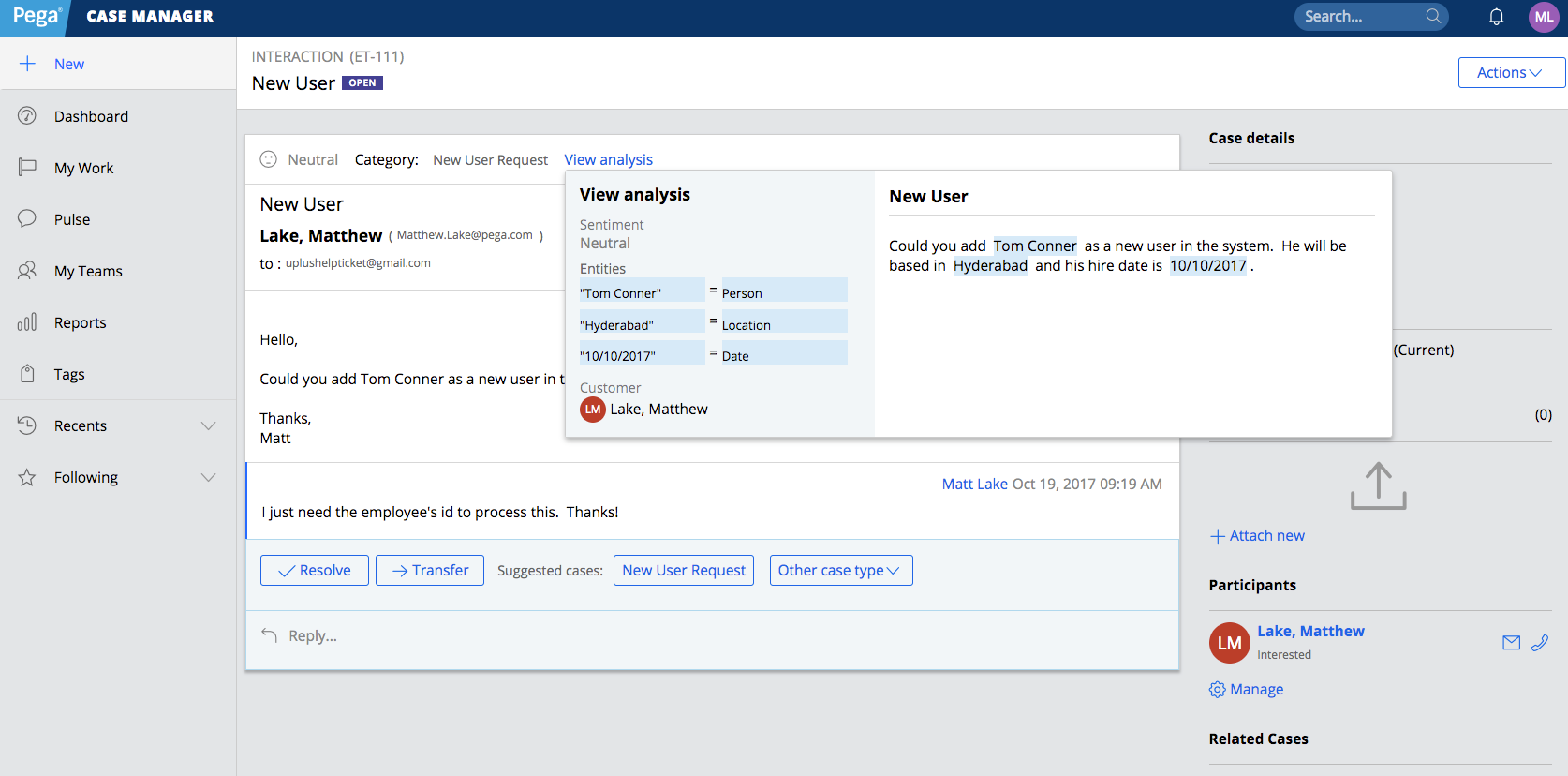Open the Other case type dropdown
Screen dimensions: 1568x776
(840, 571)
